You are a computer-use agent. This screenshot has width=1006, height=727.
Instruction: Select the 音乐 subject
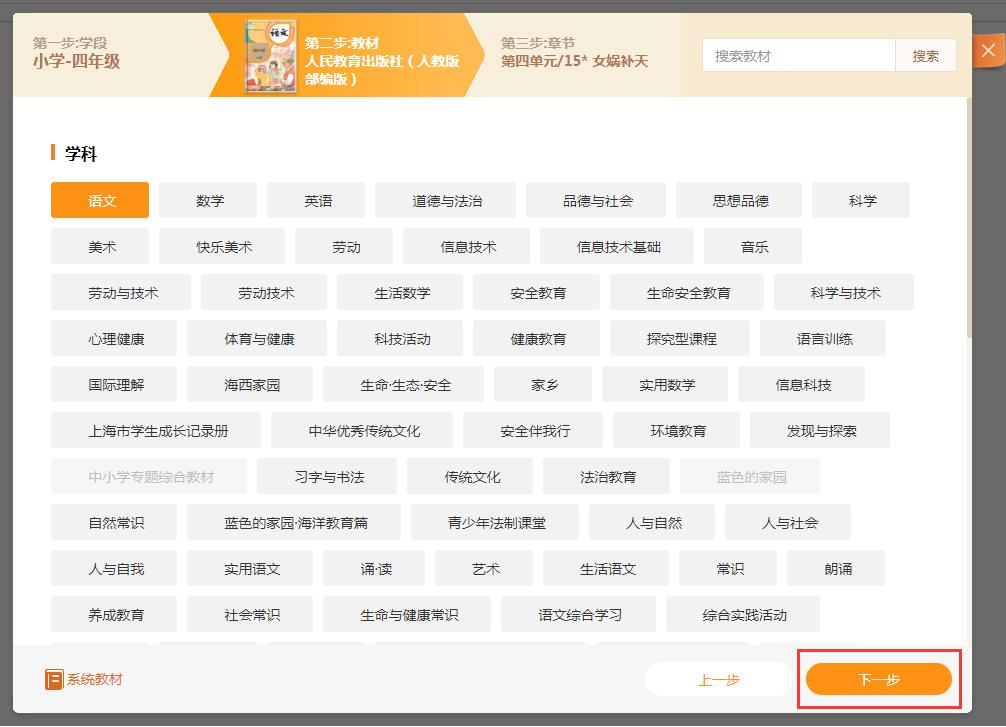point(752,246)
